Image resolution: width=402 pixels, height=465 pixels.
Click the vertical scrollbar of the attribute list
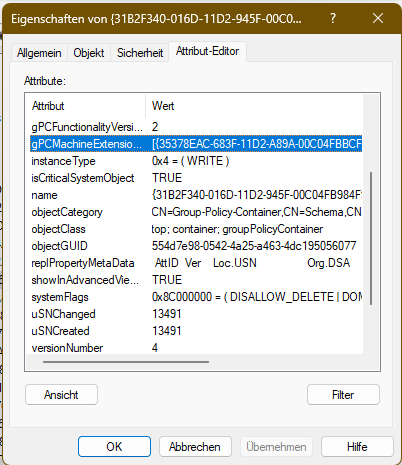[x=371, y=238]
